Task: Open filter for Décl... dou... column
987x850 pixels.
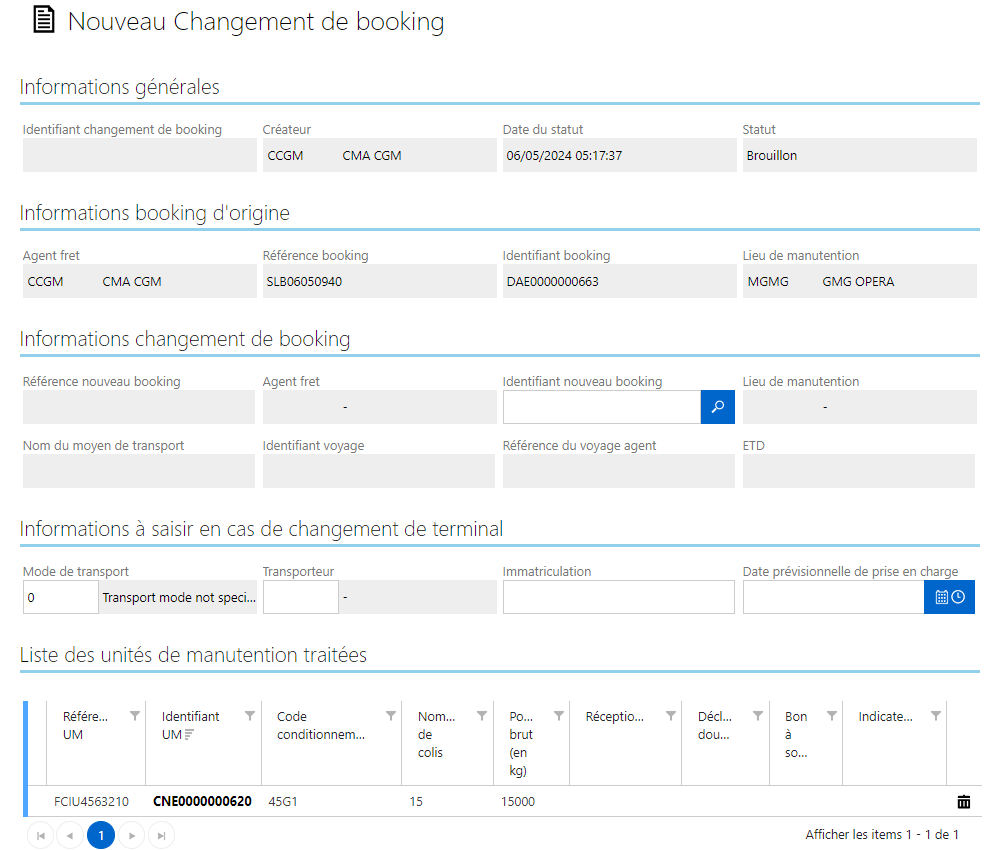Action: click(758, 716)
